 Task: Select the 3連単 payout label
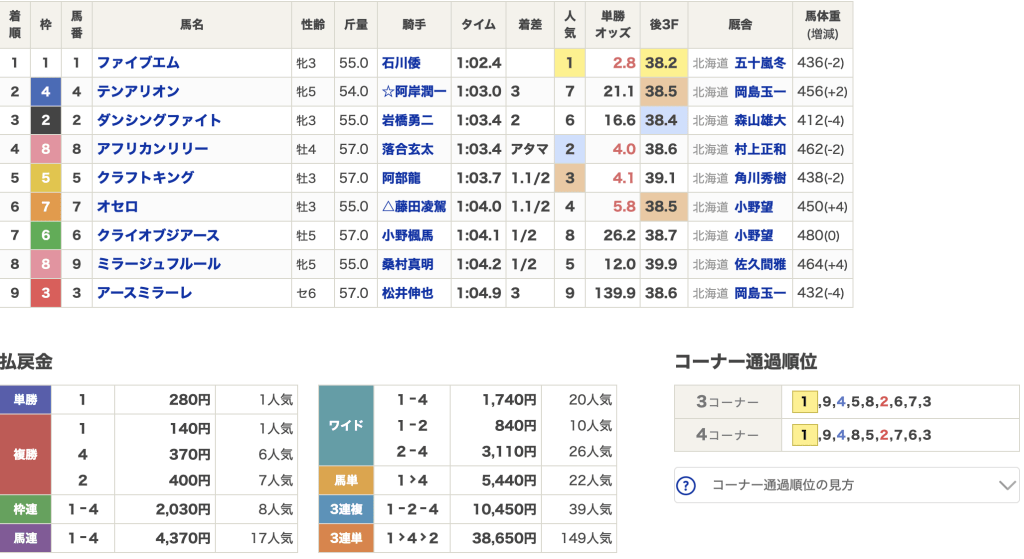point(346,538)
